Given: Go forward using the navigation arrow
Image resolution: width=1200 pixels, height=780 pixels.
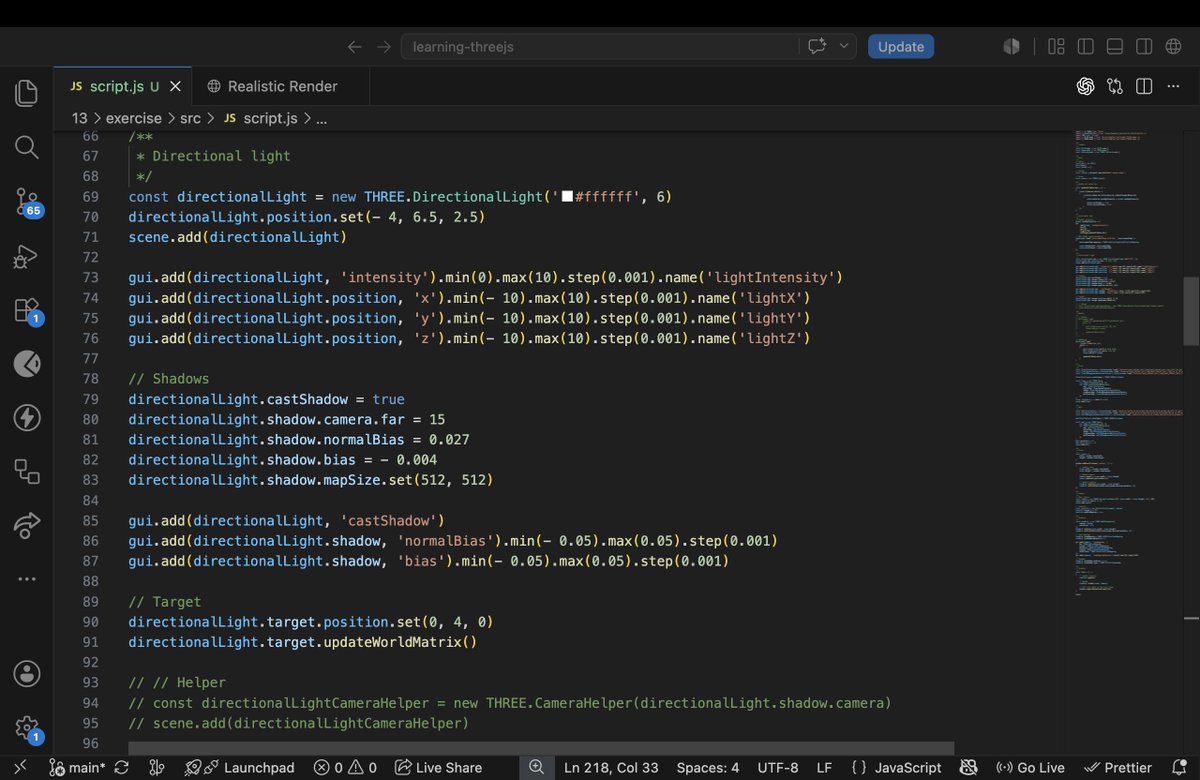Looking at the screenshot, I should coord(384,47).
